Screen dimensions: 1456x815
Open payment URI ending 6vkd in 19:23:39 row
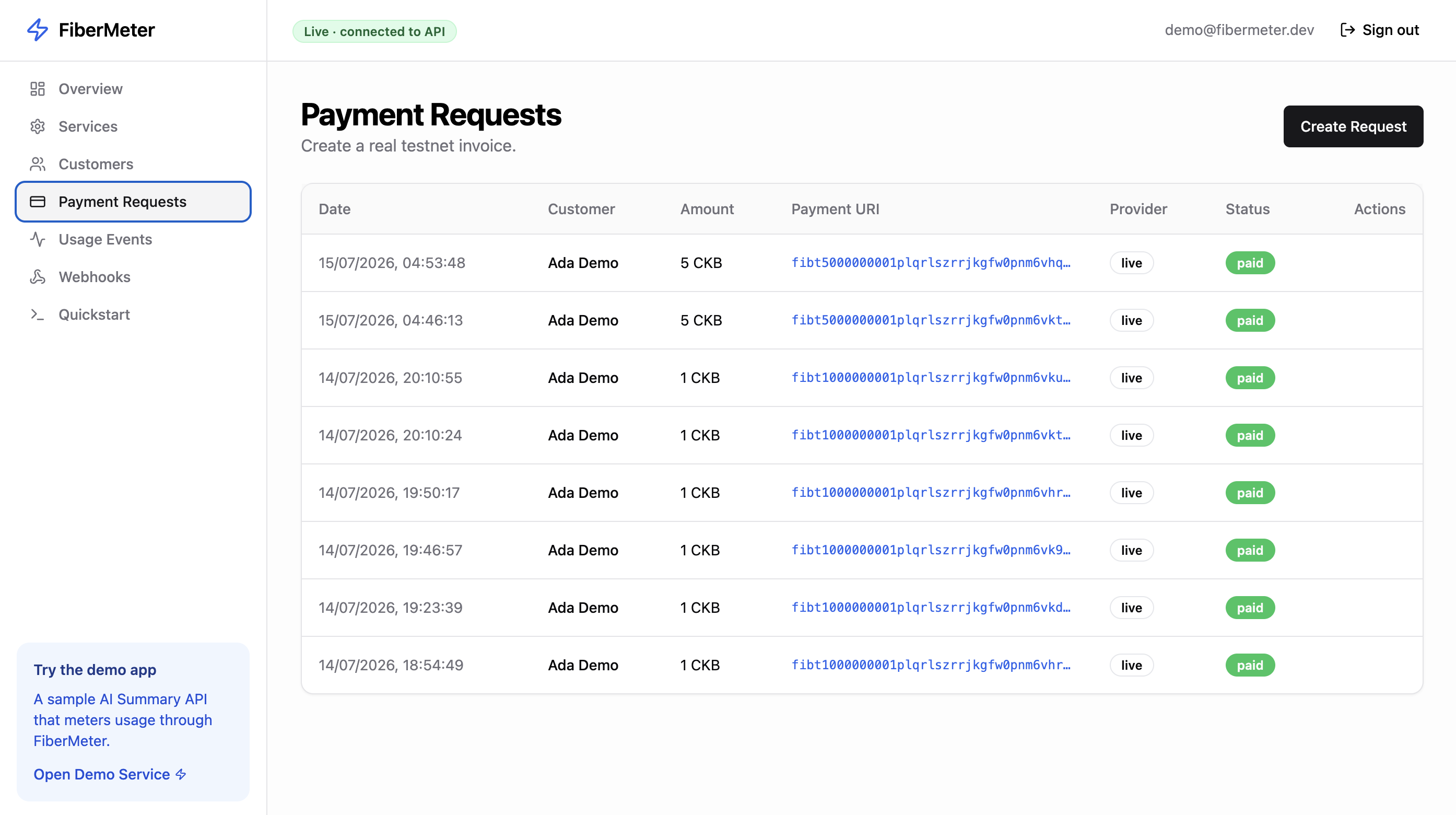pos(930,607)
